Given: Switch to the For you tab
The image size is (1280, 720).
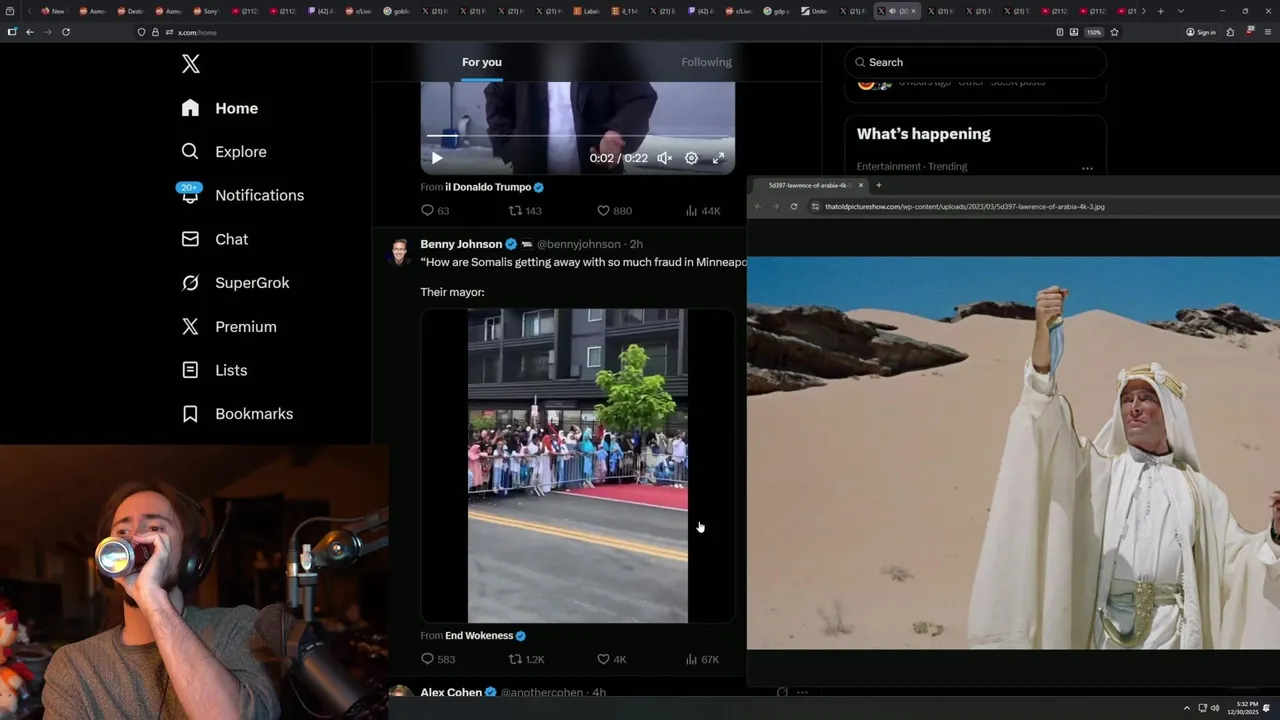Looking at the screenshot, I should click(482, 62).
